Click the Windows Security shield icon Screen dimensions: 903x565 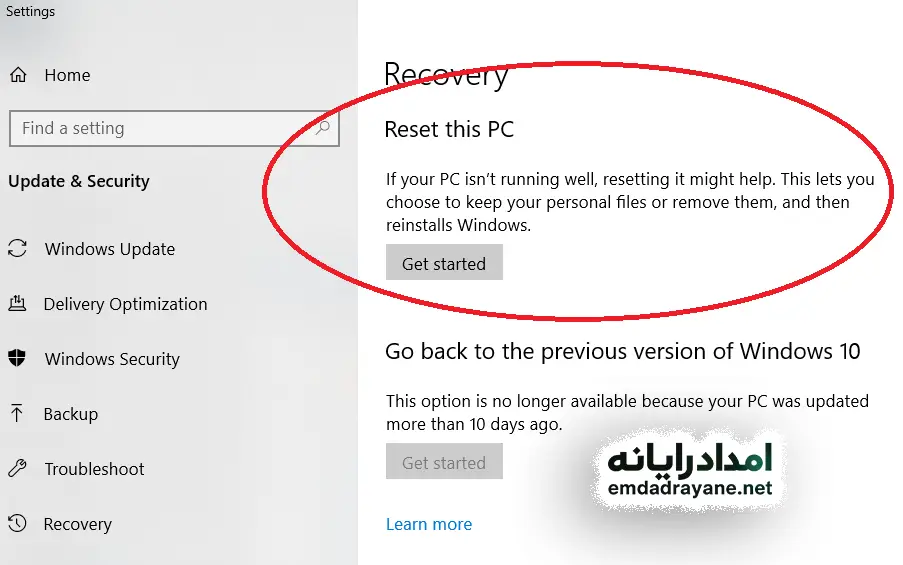(x=18, y=359)
